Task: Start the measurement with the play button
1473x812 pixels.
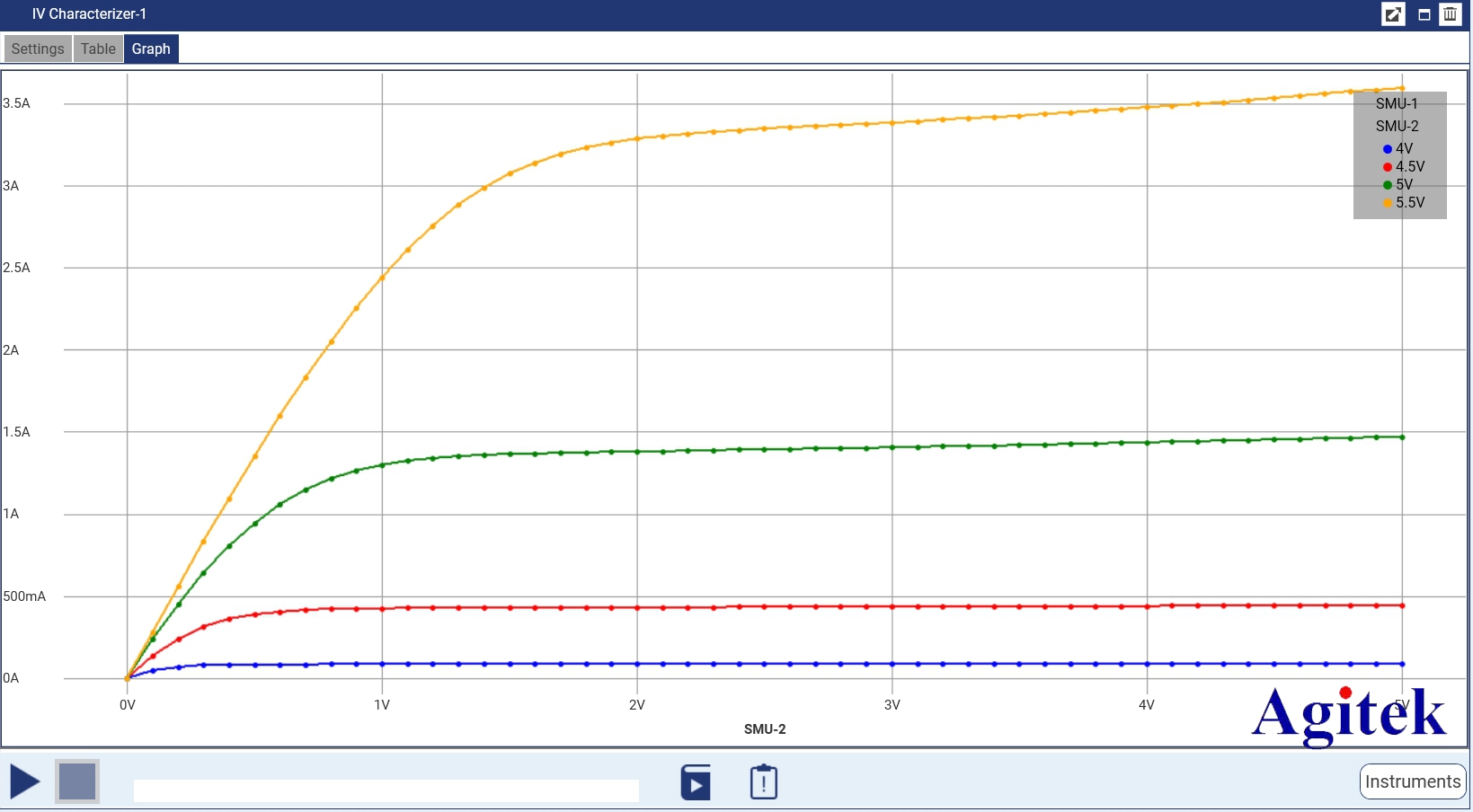Action: pos(25,781)
